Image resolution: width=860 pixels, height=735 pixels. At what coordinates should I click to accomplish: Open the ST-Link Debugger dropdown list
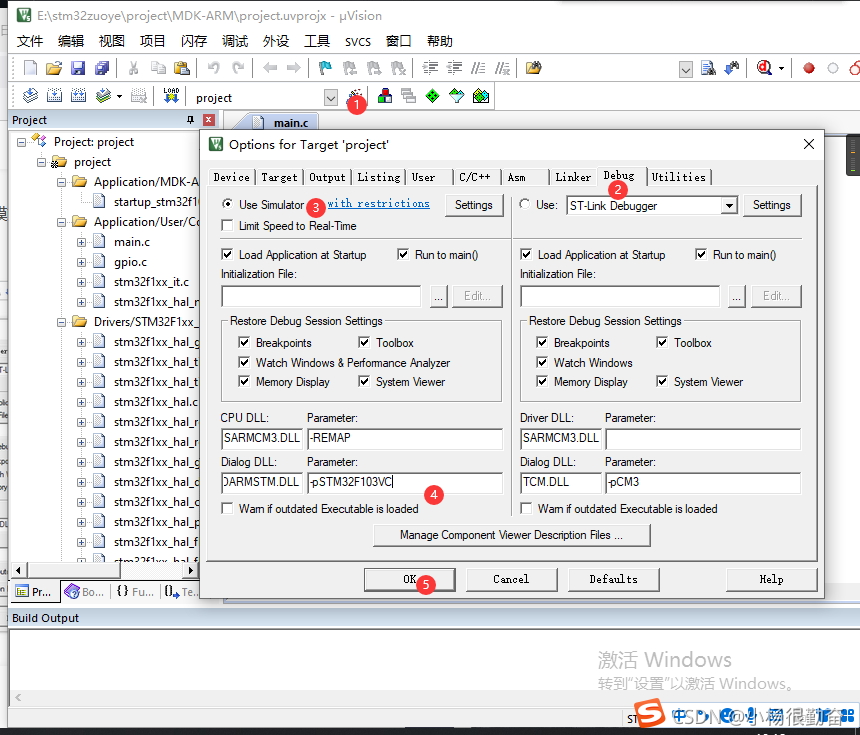pos(729,206)
